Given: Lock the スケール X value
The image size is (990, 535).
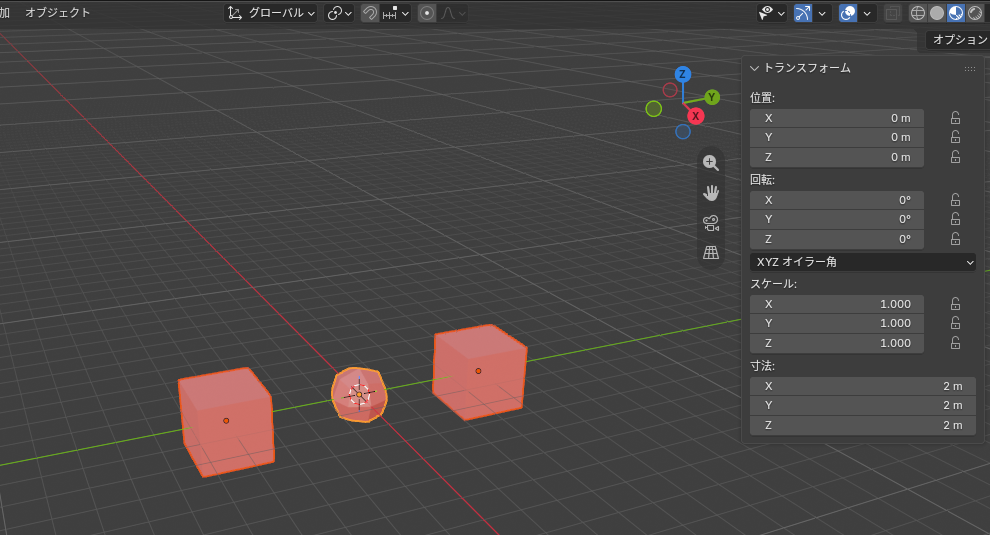Looking at the screenshot, I should pyautogui.click(x=955, y=304).
